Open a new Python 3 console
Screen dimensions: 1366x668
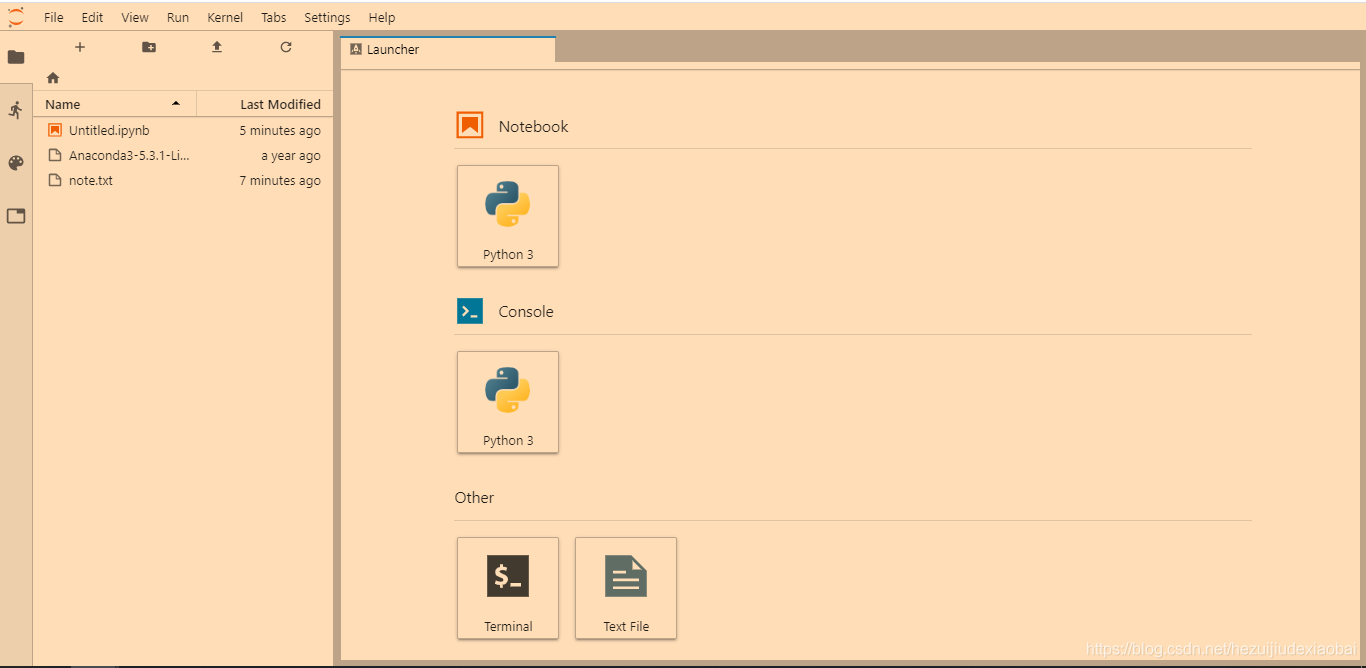[x=508, y=402]
